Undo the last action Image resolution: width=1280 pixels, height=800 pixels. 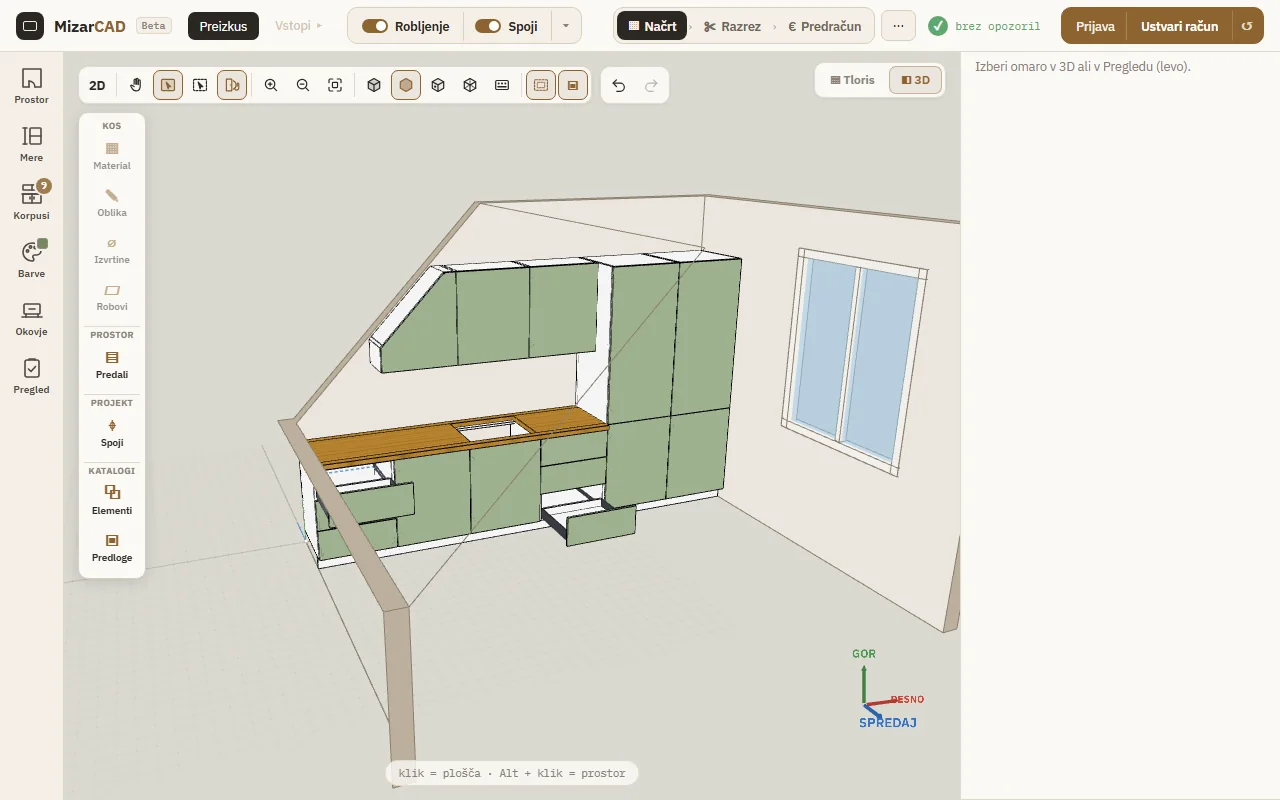(619, 85)
